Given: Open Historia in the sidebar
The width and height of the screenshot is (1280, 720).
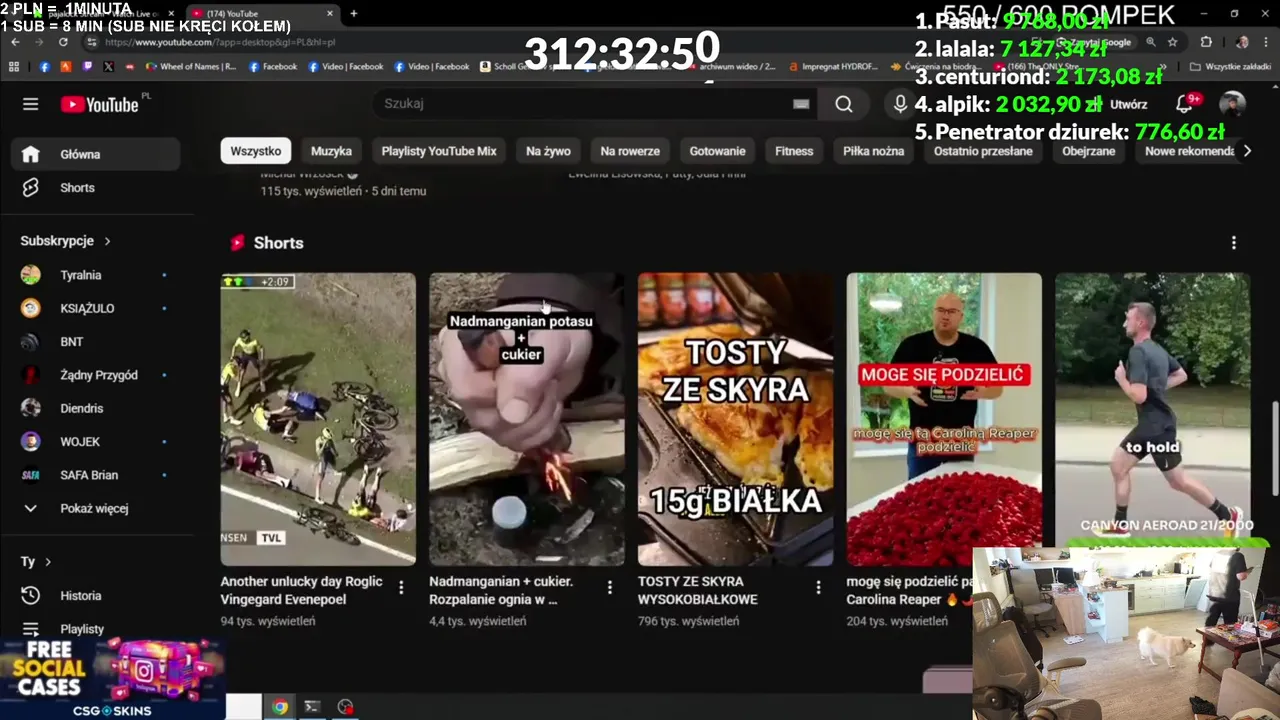Looking at the screenshot, I should click(96, 595).
